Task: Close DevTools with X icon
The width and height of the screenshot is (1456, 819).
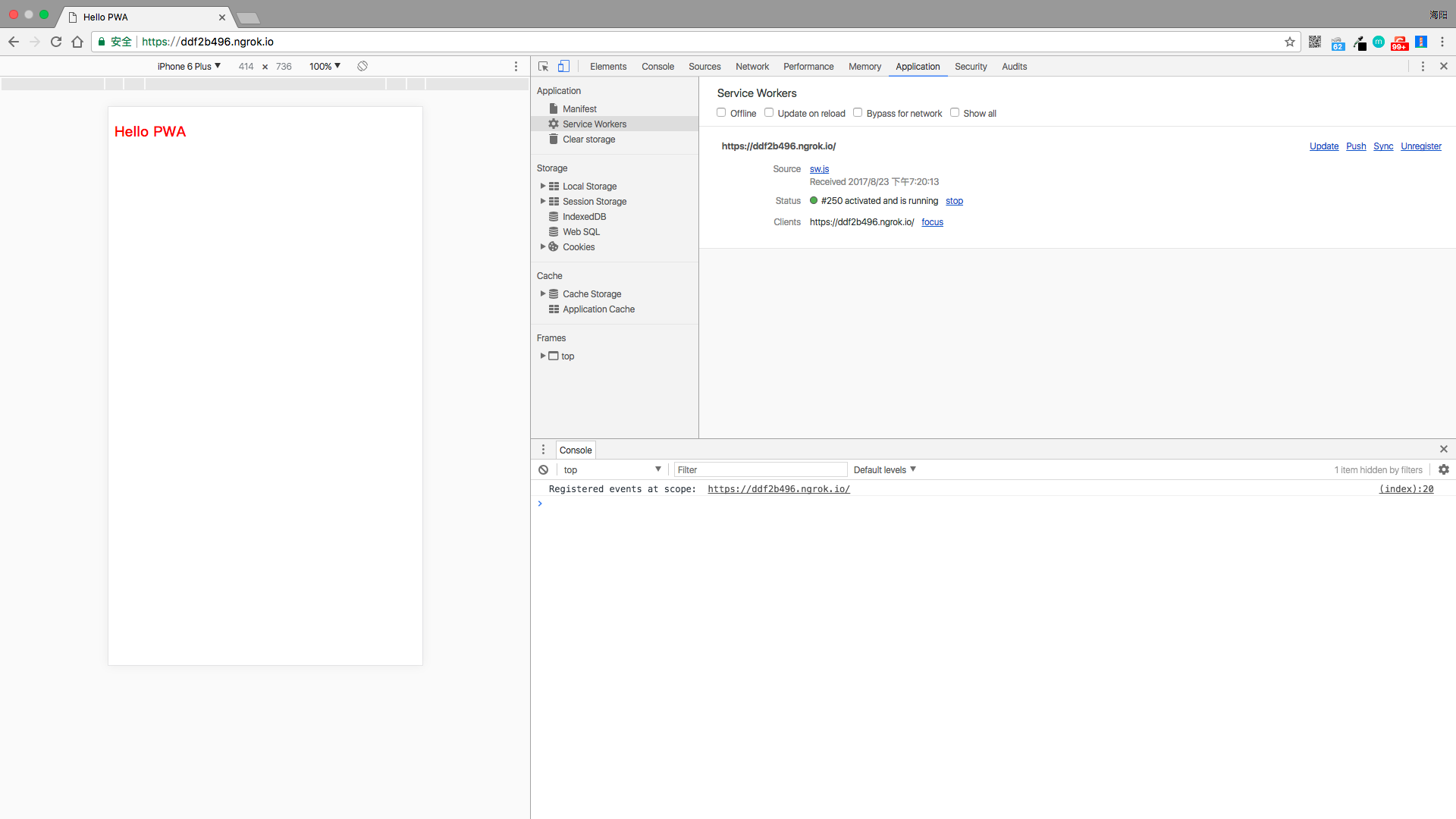Action: [x=1444, y=66]
